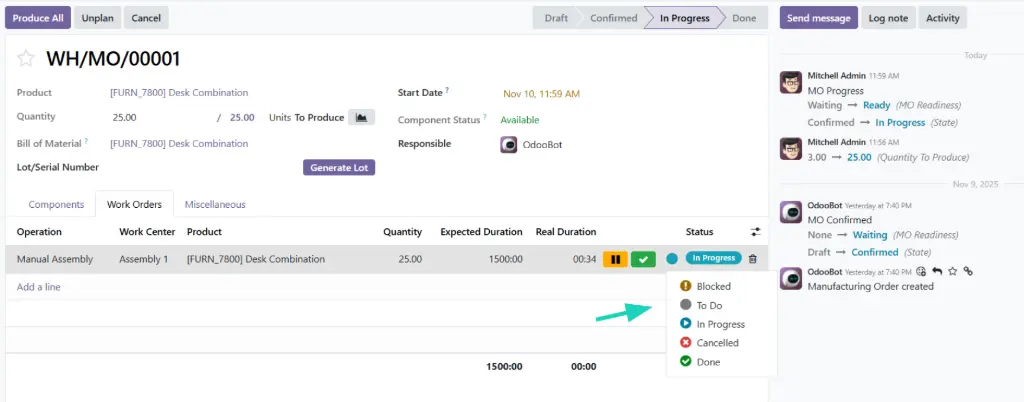Mark the OdooBot message as starred
This screenshot has height=402, width=1024.
point(952,271)
